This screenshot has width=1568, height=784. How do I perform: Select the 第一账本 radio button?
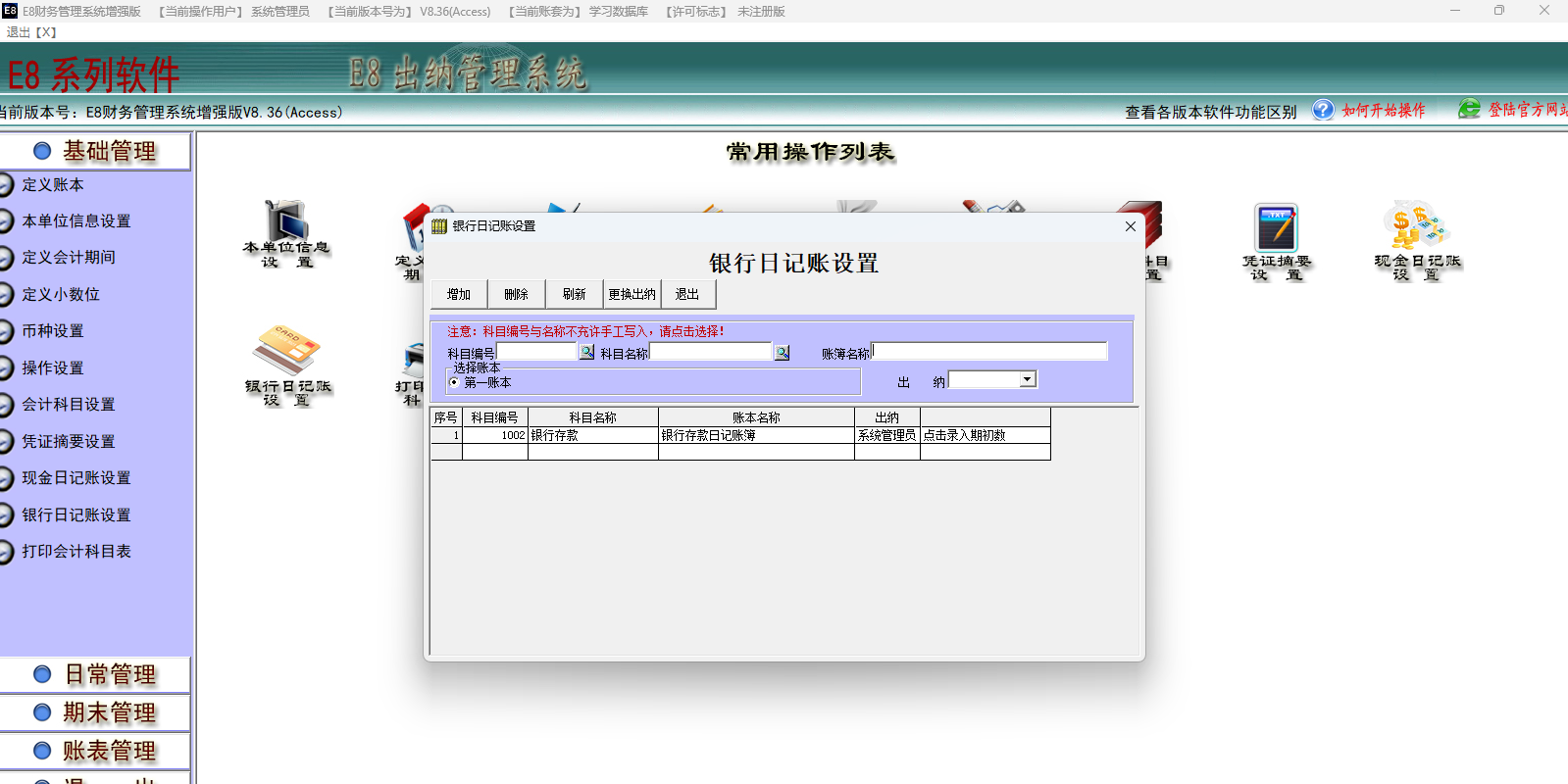tap(454, 382)
